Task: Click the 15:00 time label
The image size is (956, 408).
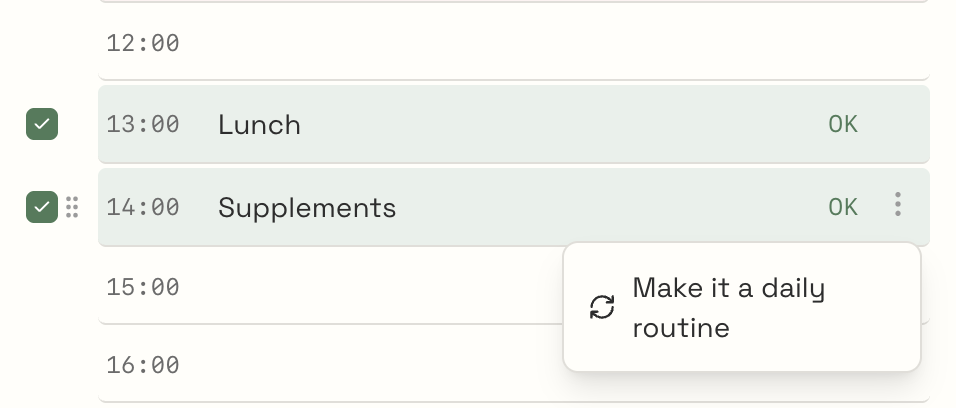Action: pos(143,288)
